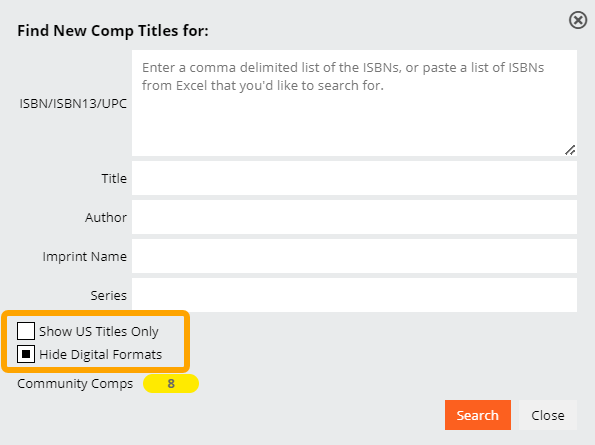Run the orange Search button

coord(478,415)
